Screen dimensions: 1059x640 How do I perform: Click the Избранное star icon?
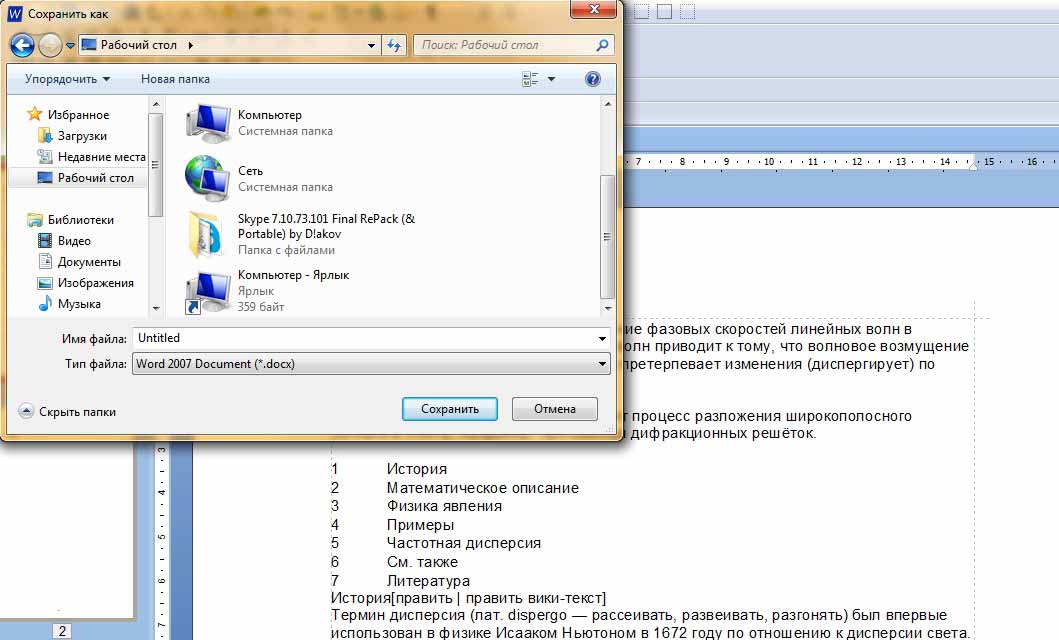(34, 113)
